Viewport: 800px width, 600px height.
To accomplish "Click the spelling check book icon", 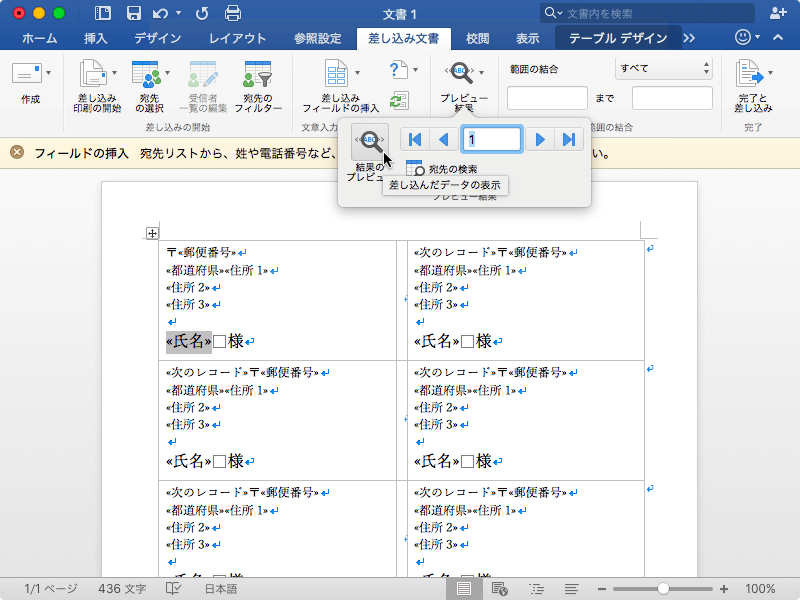I will pyautogui.click(x=173, y=589).
